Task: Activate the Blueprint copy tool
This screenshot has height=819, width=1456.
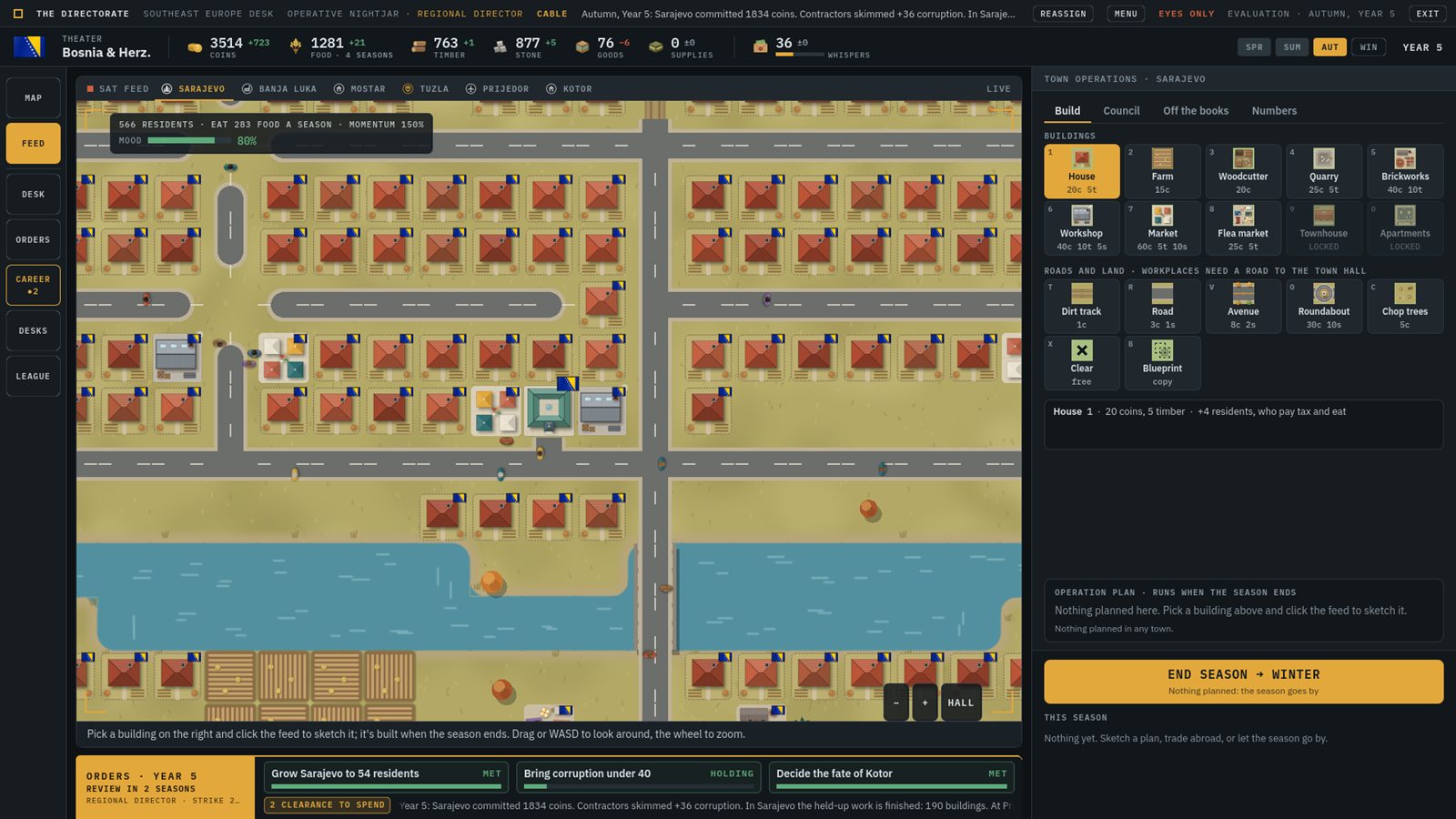Action: pos(1162,363)
